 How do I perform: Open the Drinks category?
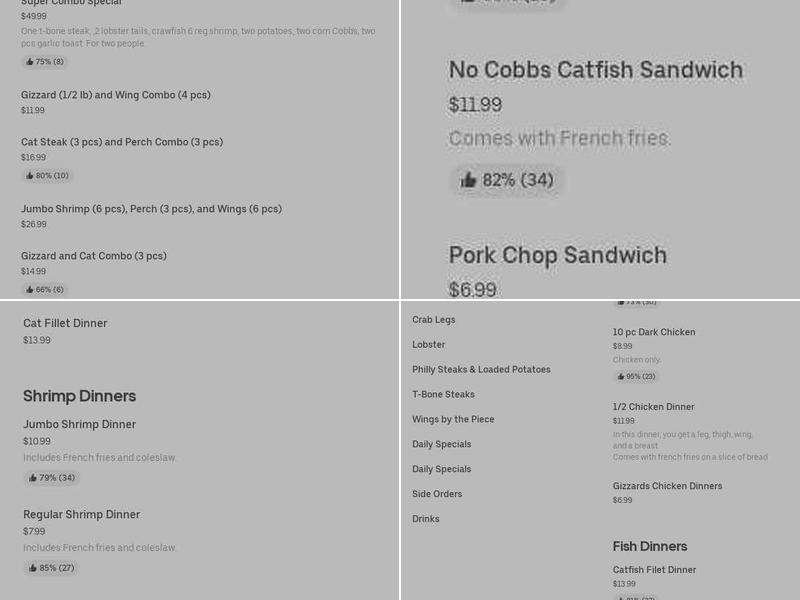point(425,519)
